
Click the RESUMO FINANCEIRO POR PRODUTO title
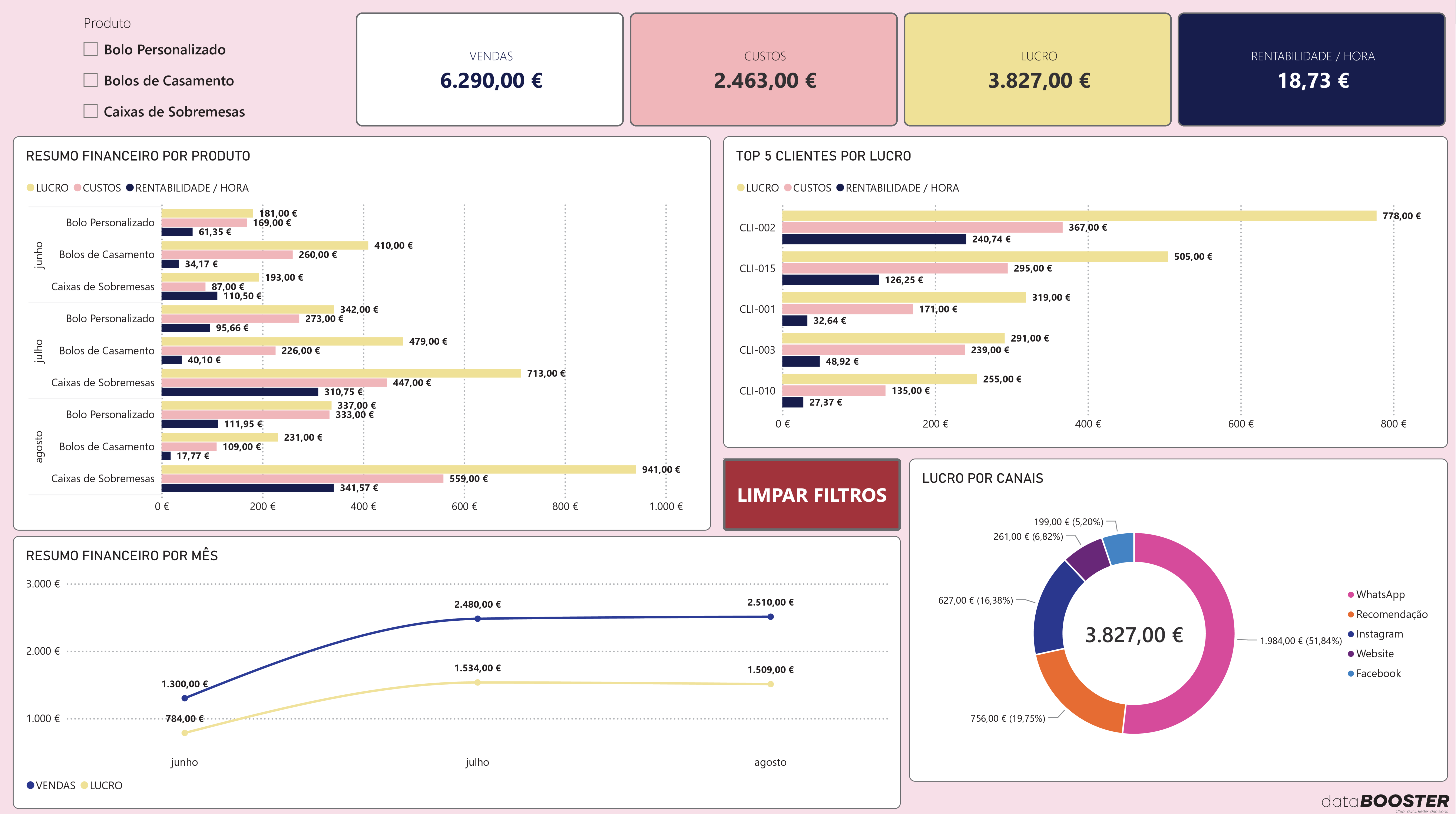pos(138,156)
